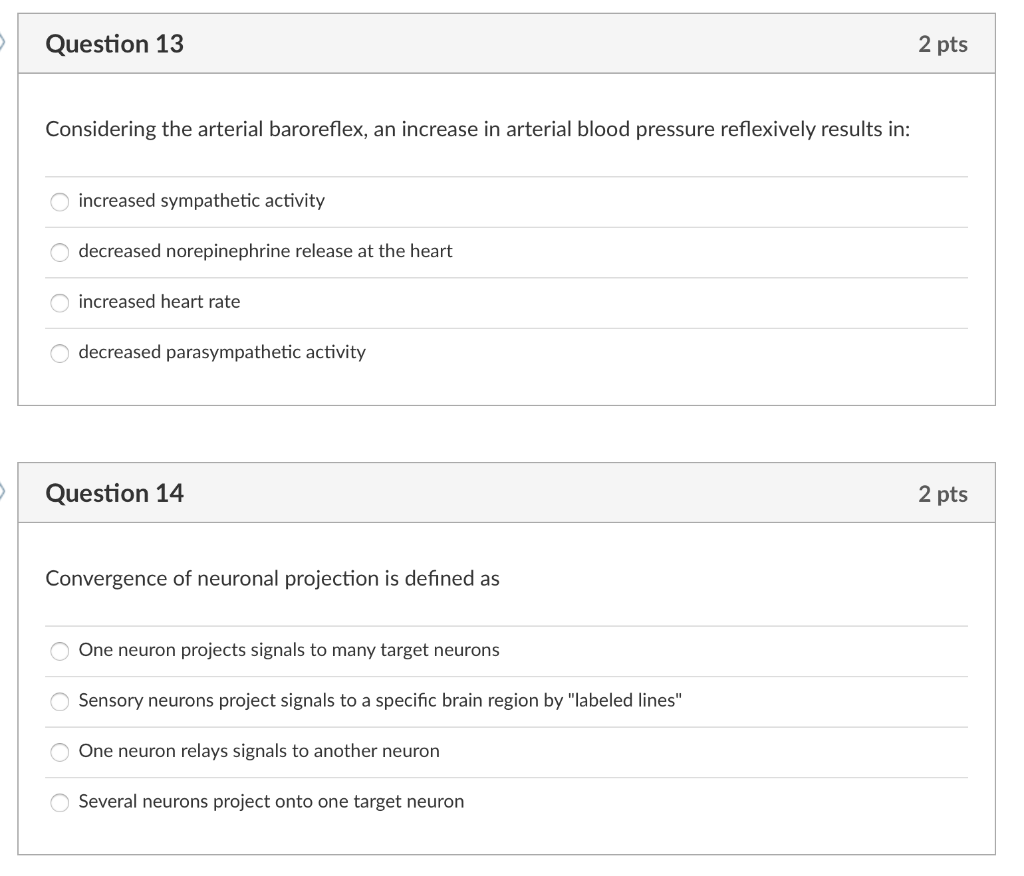The width and height of the screenshot is (1024, 876).
Task: Click the 'increased sympathetic activity' answer text
Action: pos(202,201)
